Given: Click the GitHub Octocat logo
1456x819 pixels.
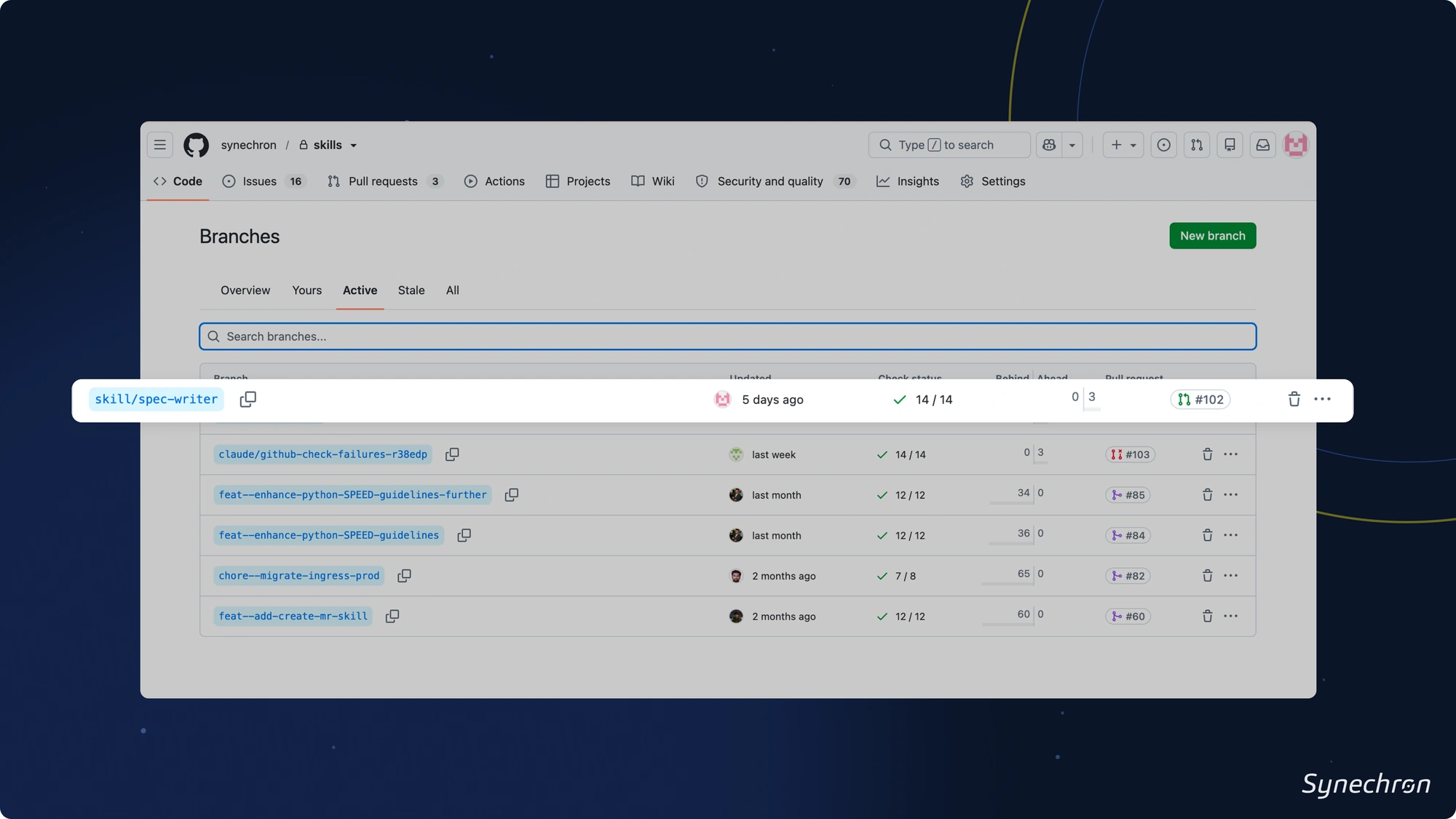Looking at the screenshot, I should pyautogui.click(x=196, y=145).
